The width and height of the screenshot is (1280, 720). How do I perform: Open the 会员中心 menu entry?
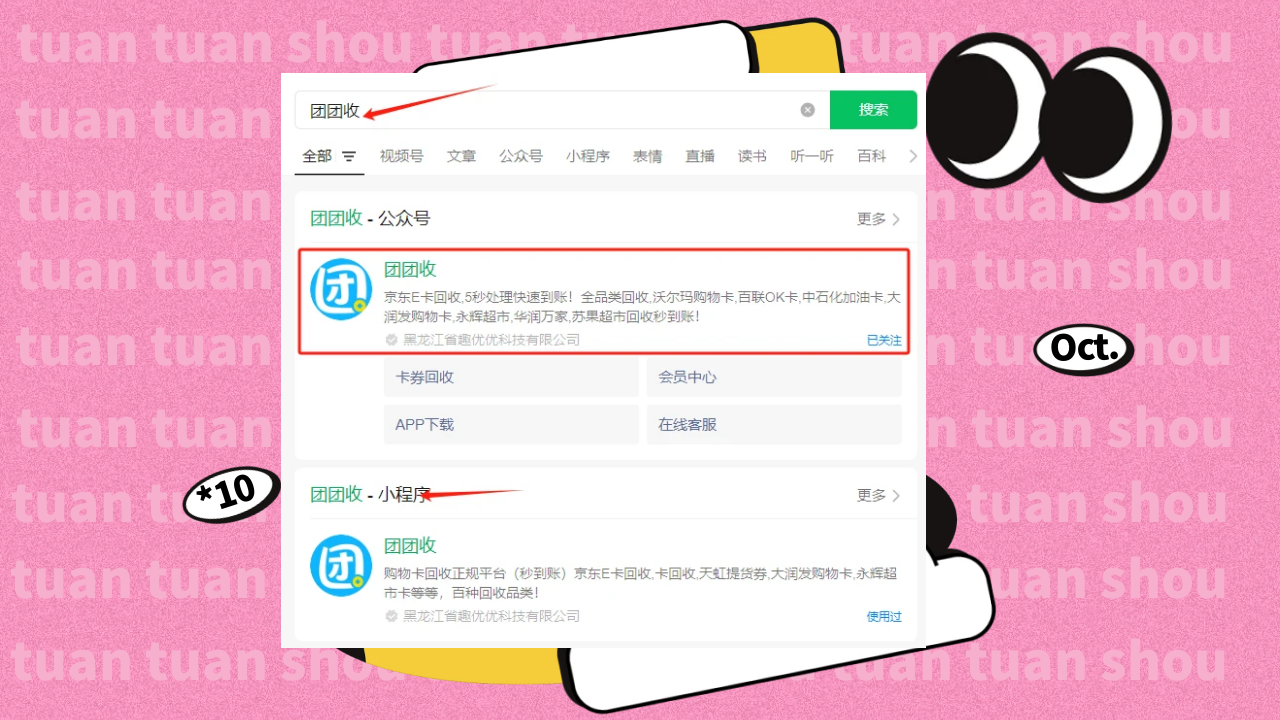[x=774, y=377]
